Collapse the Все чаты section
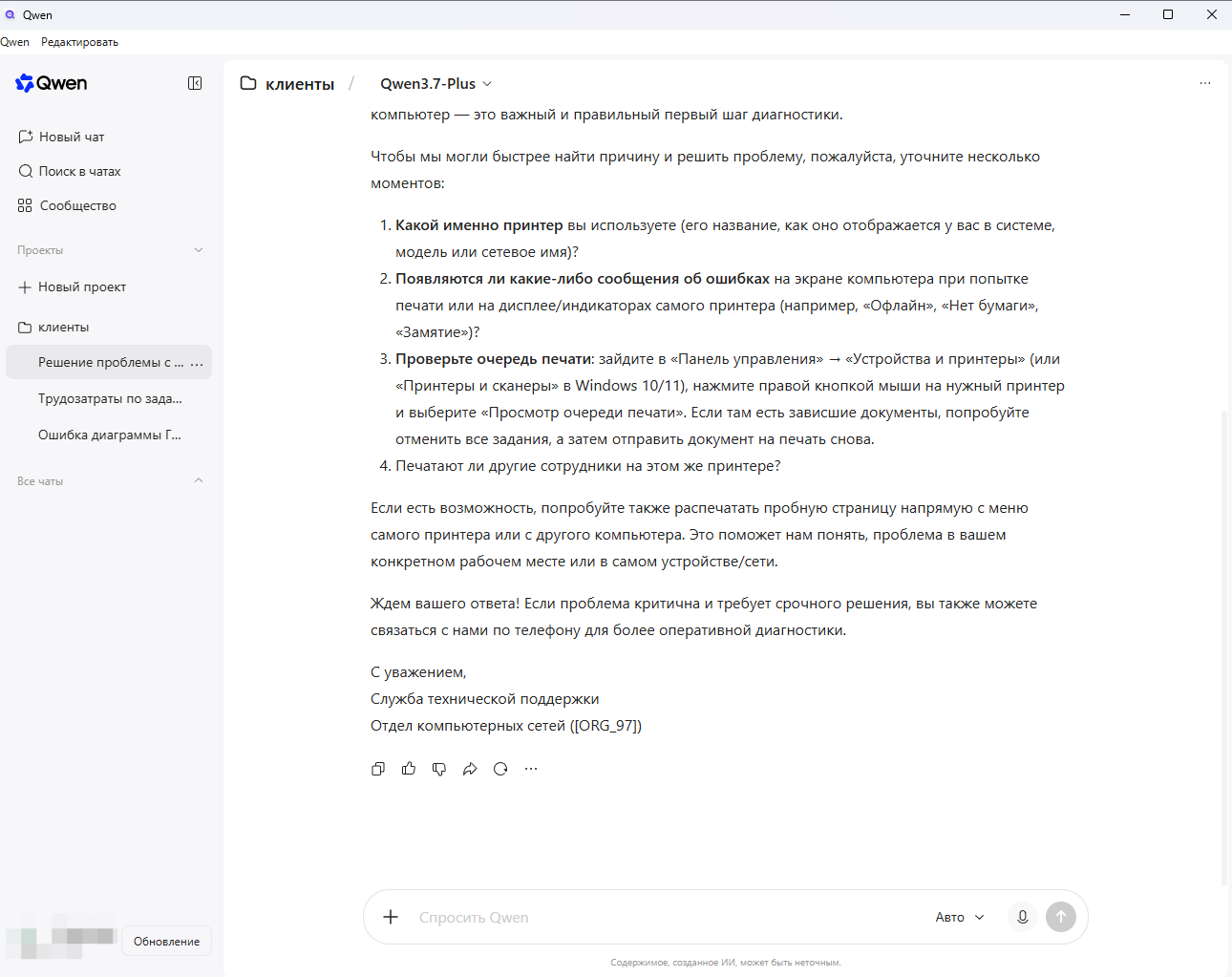 (x=199, y=480)
